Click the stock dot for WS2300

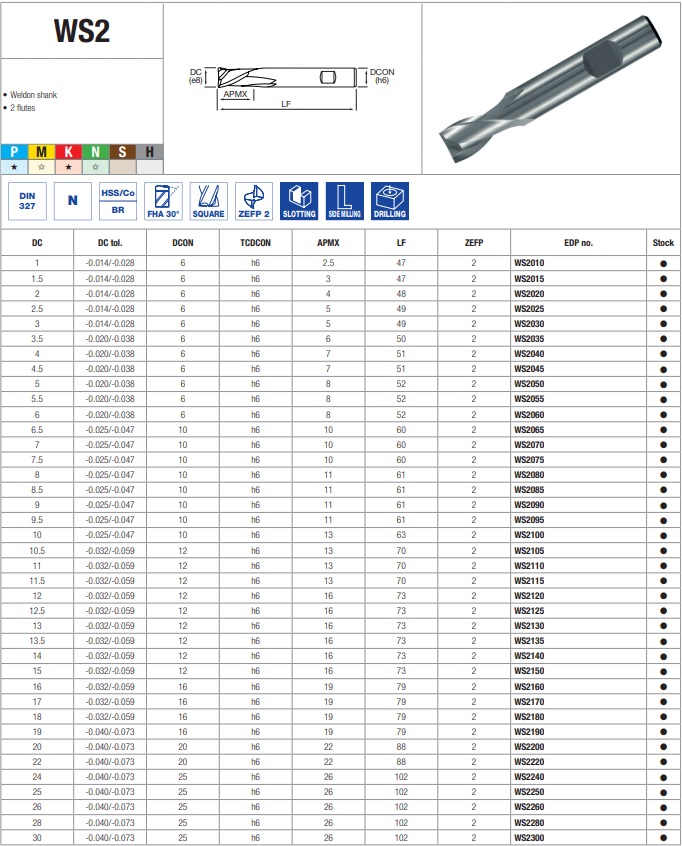[663, 838]
